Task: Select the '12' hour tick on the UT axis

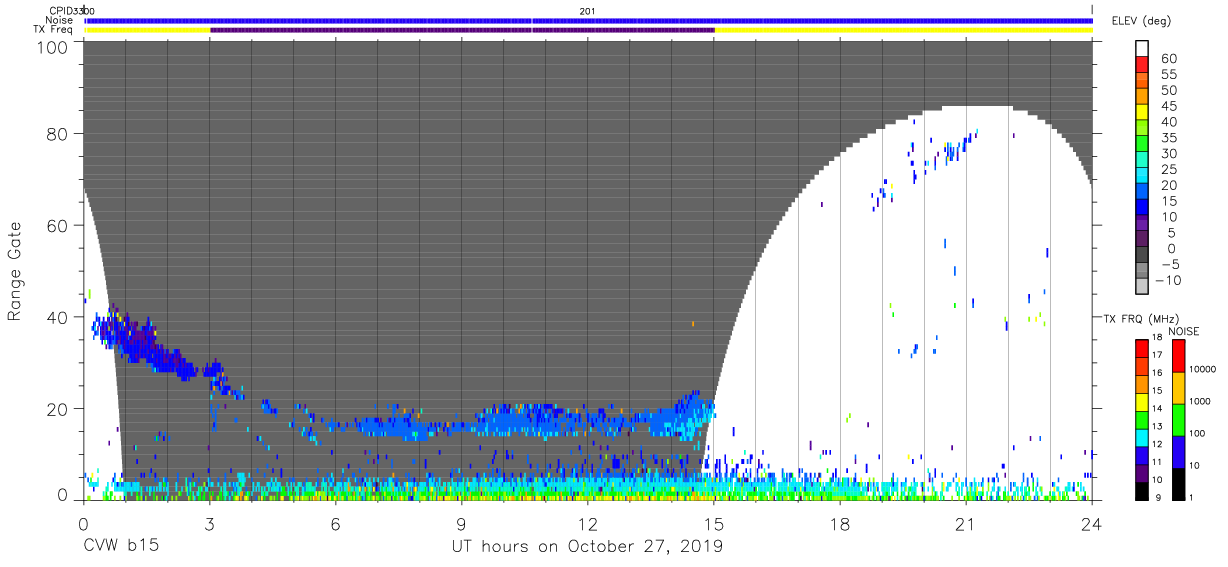Action: pyautogui.click(x=587, y=523)
